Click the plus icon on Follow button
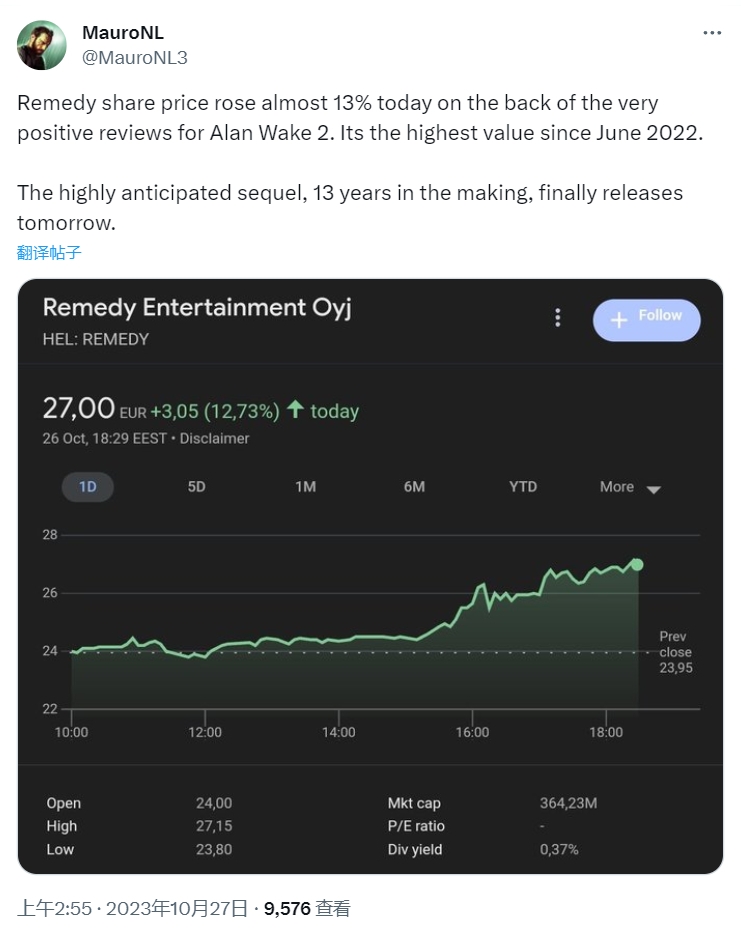The width and height of the screenshot is (741, 936). 619,319
